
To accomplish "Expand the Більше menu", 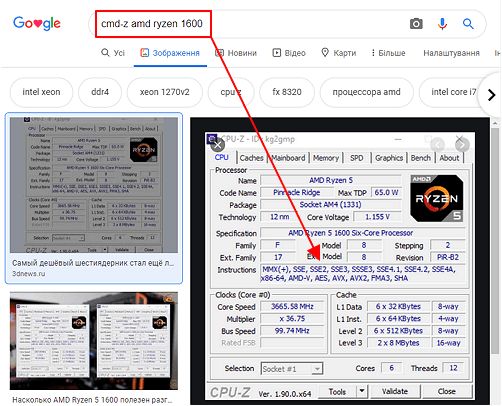I will point(388,53).
